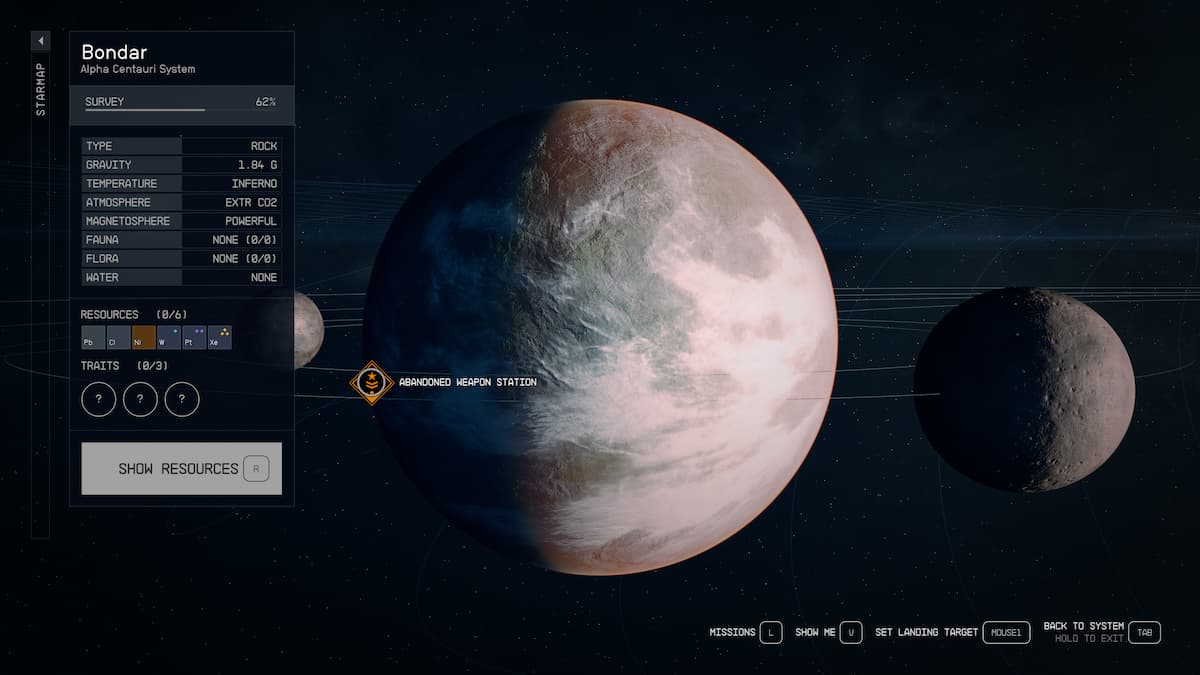
Task: Click the second unknown trait circle
Action: 140,399
